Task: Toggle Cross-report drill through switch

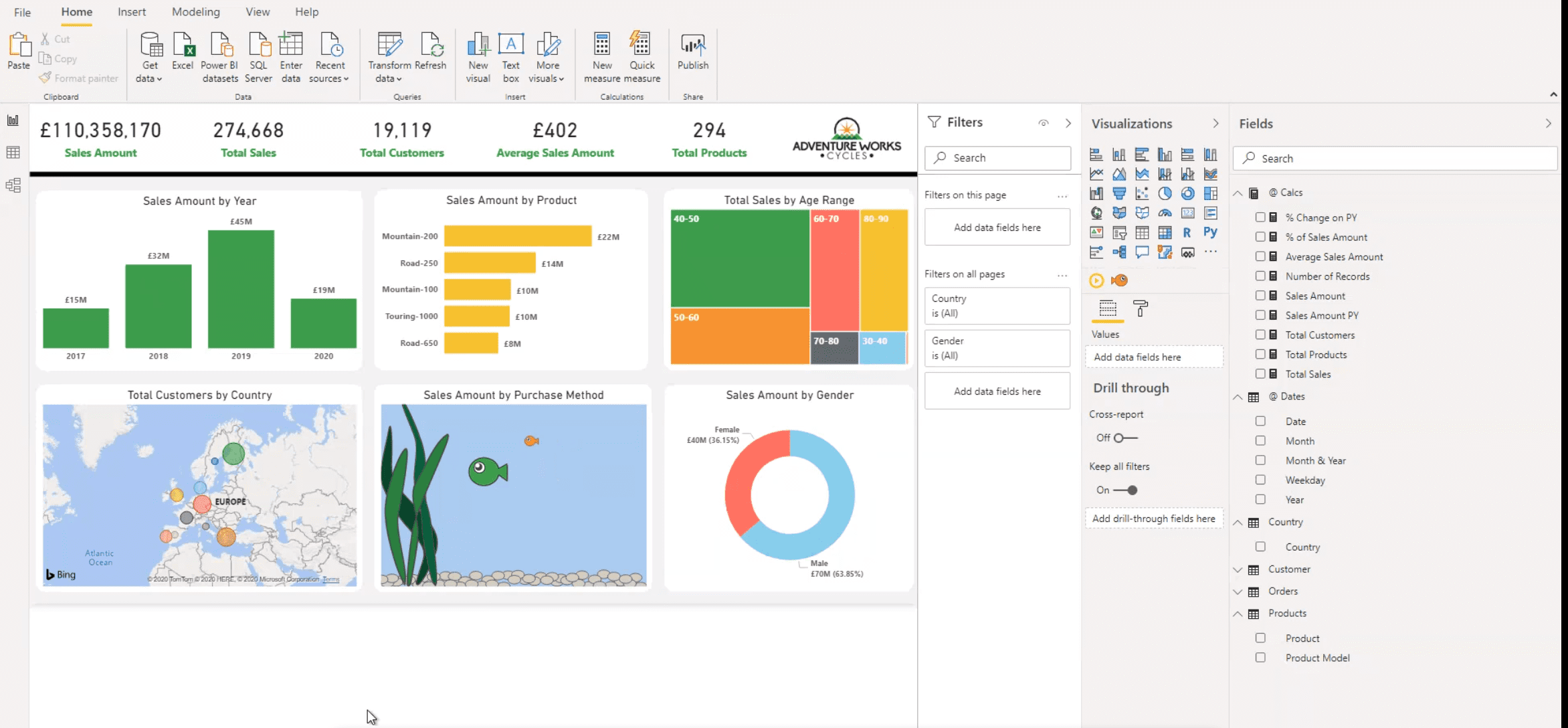Action: (x=1126, y=438)
